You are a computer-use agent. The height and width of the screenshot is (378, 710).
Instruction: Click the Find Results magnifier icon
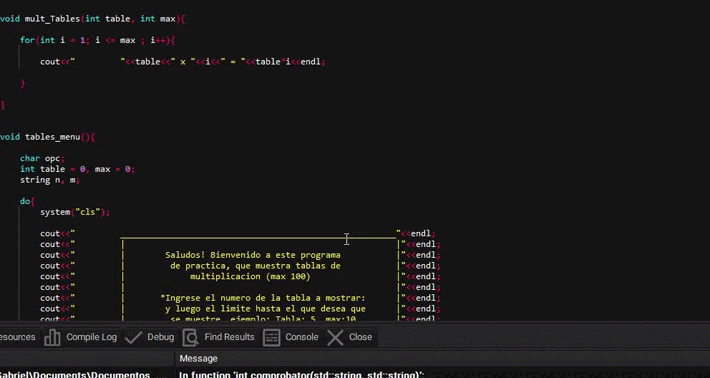pyautogui.click(x=191, y=337)
